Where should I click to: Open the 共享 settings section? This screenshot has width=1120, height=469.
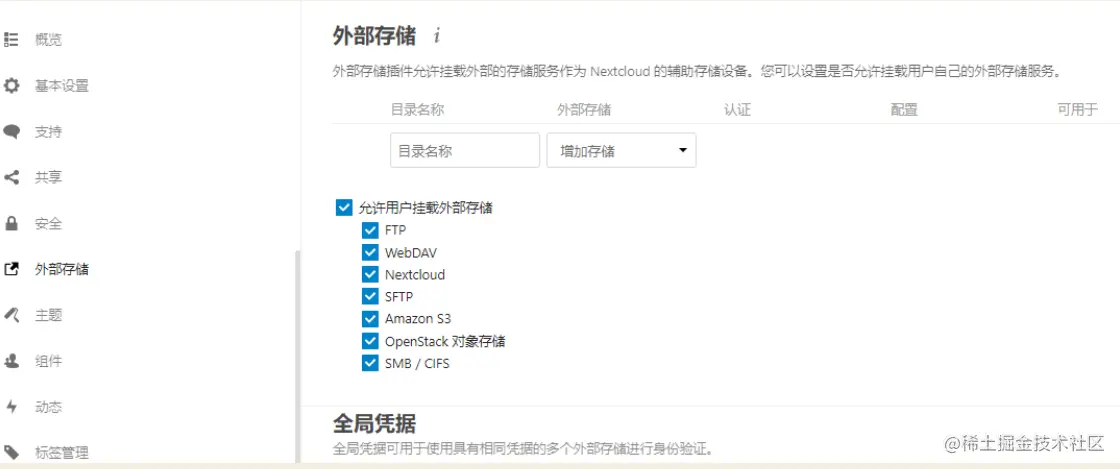[49, 178]
